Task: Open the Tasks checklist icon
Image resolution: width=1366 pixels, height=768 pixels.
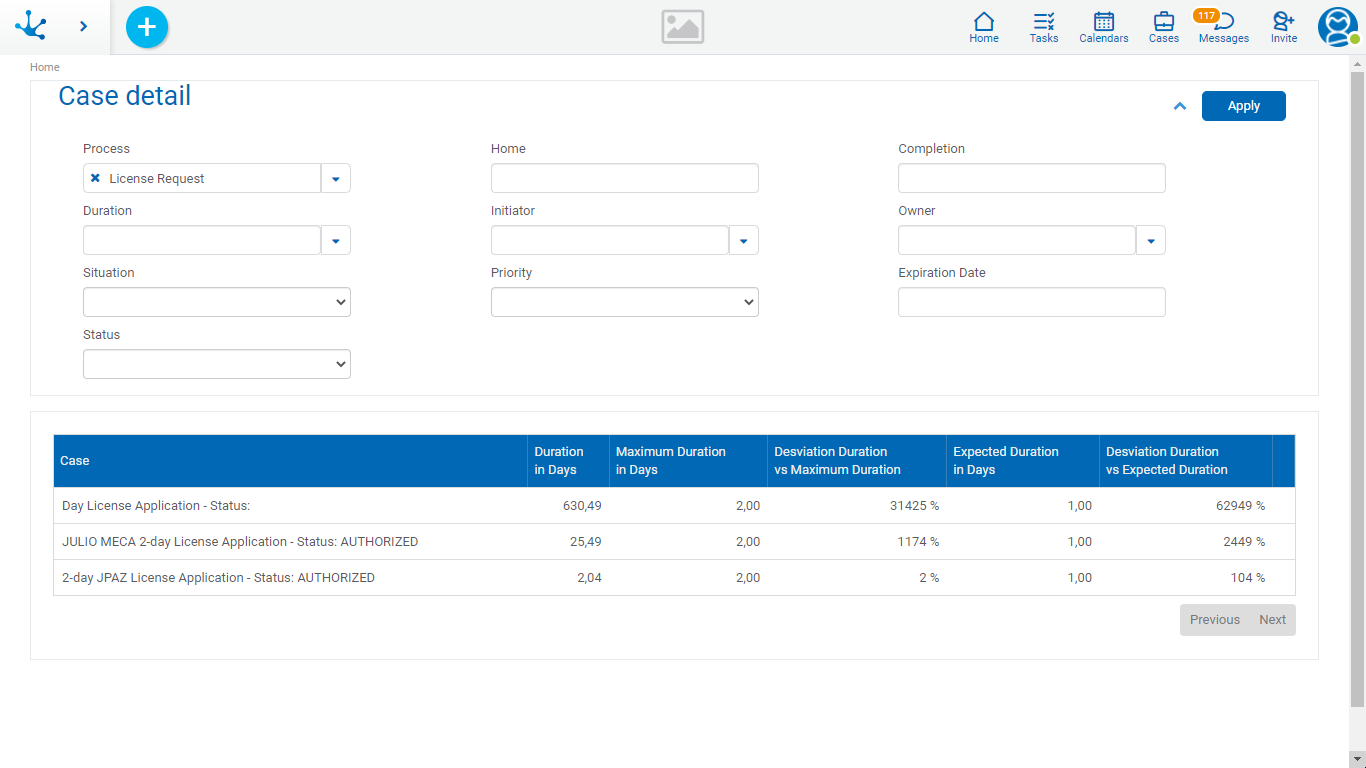Action: point(1044,27)
